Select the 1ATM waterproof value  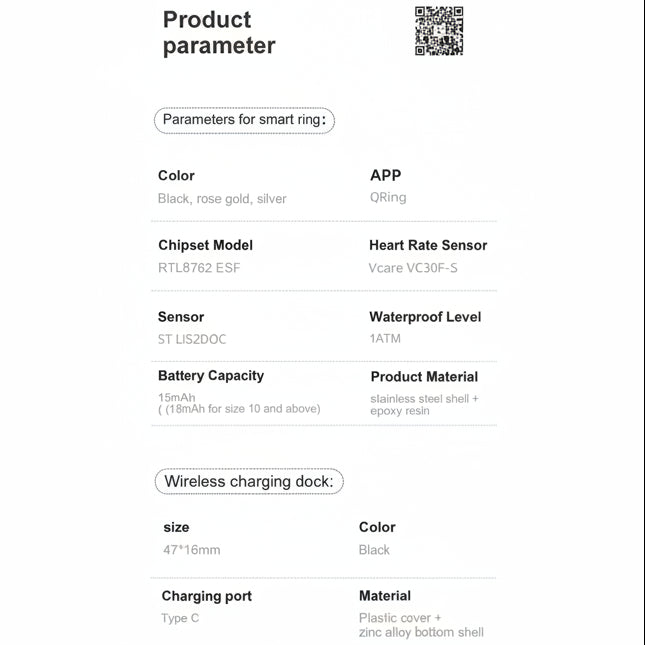coord(385,339)
